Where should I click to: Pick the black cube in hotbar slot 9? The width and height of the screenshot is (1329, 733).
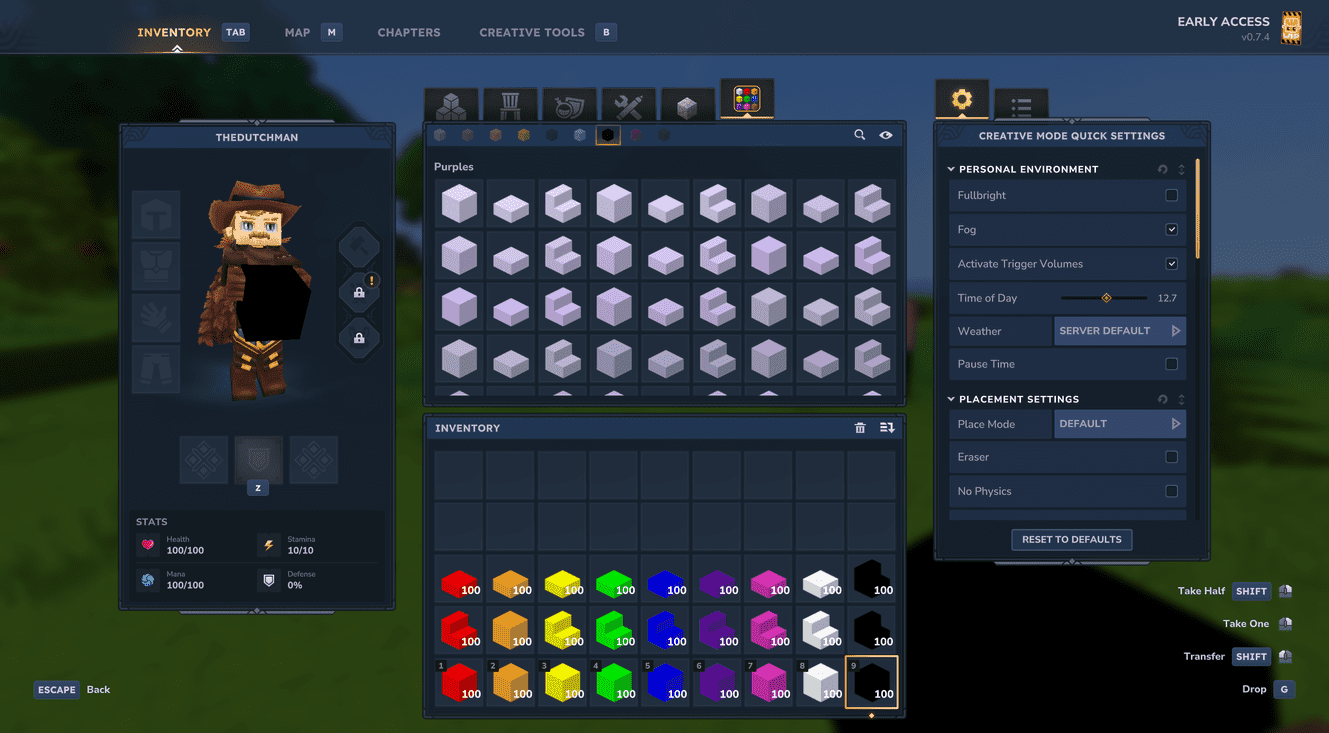point(872,682)
